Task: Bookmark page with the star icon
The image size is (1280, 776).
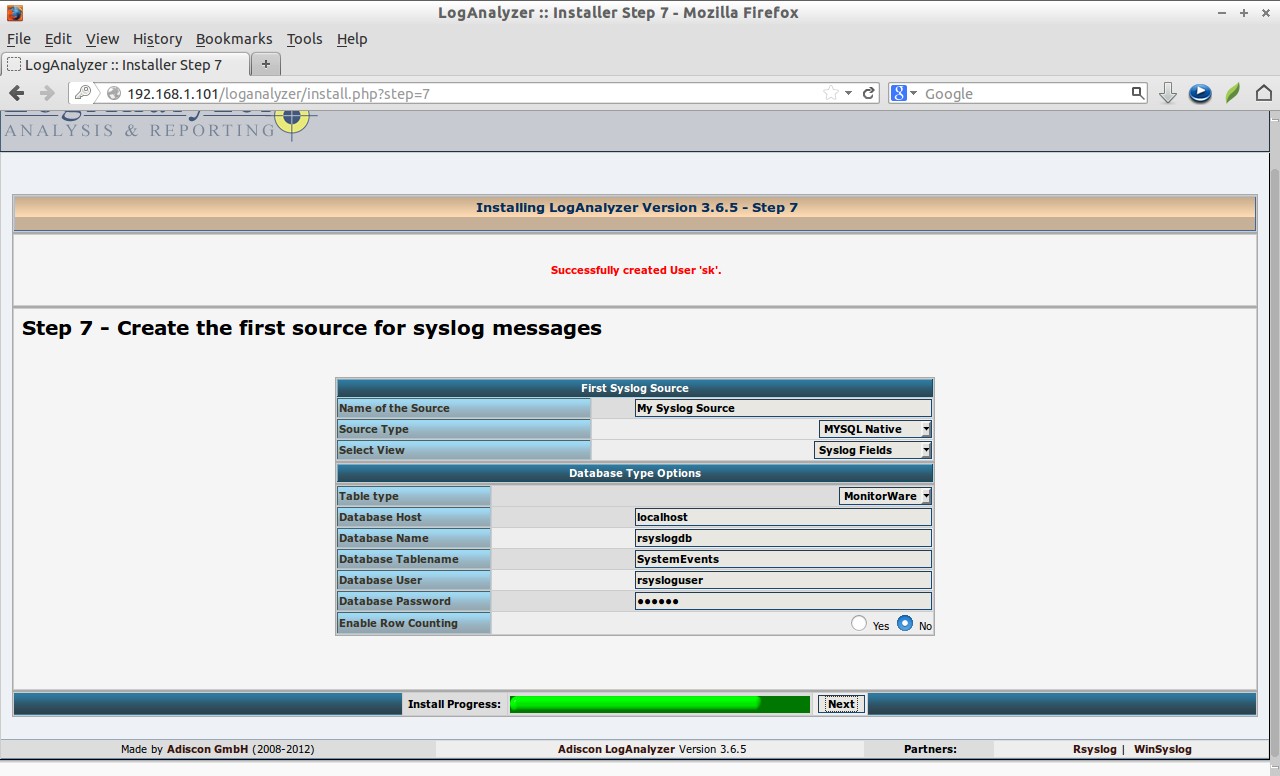Action: click(830, 93)
